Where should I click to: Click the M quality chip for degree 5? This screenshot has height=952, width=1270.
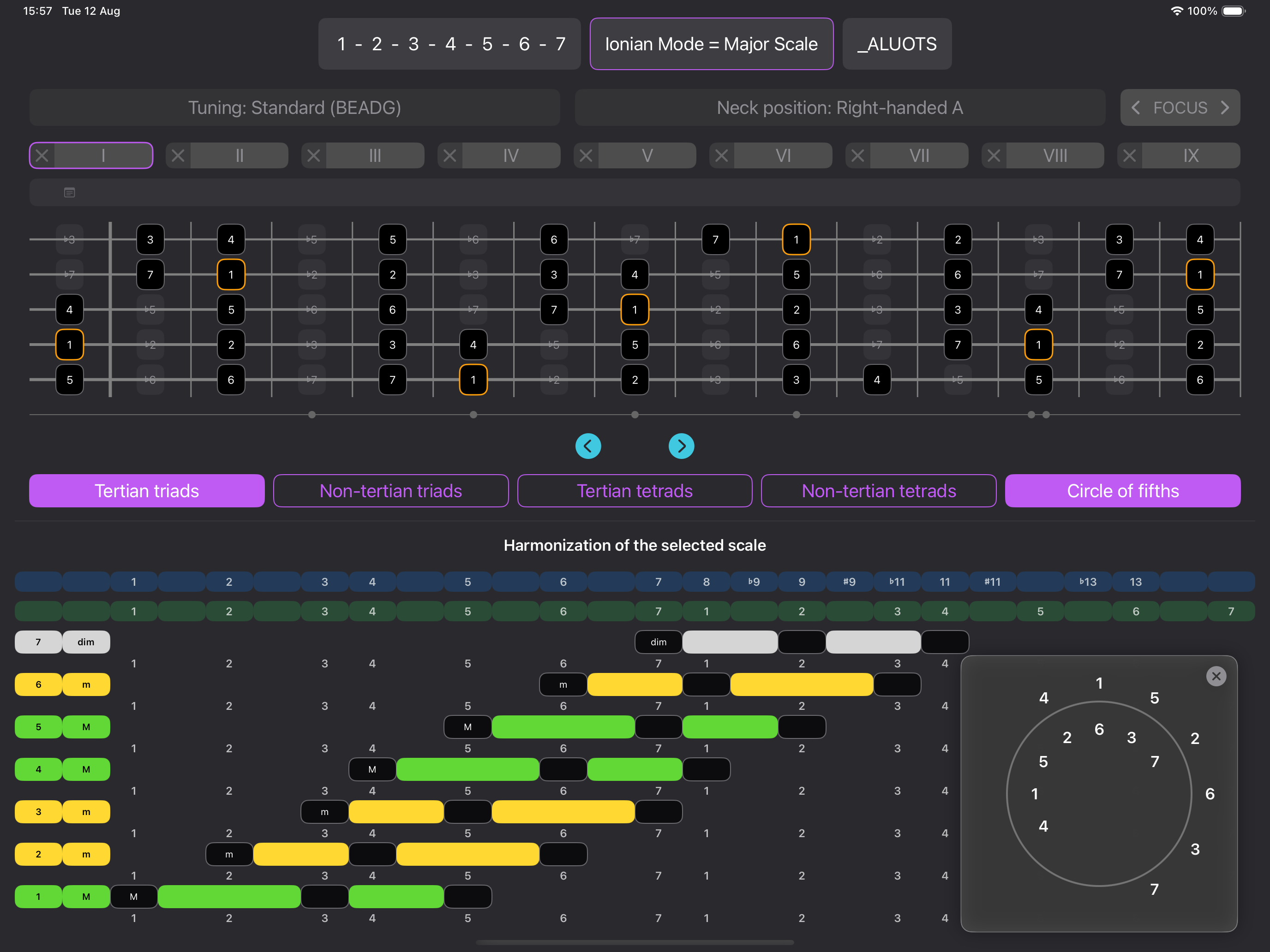tap(86, 727)
